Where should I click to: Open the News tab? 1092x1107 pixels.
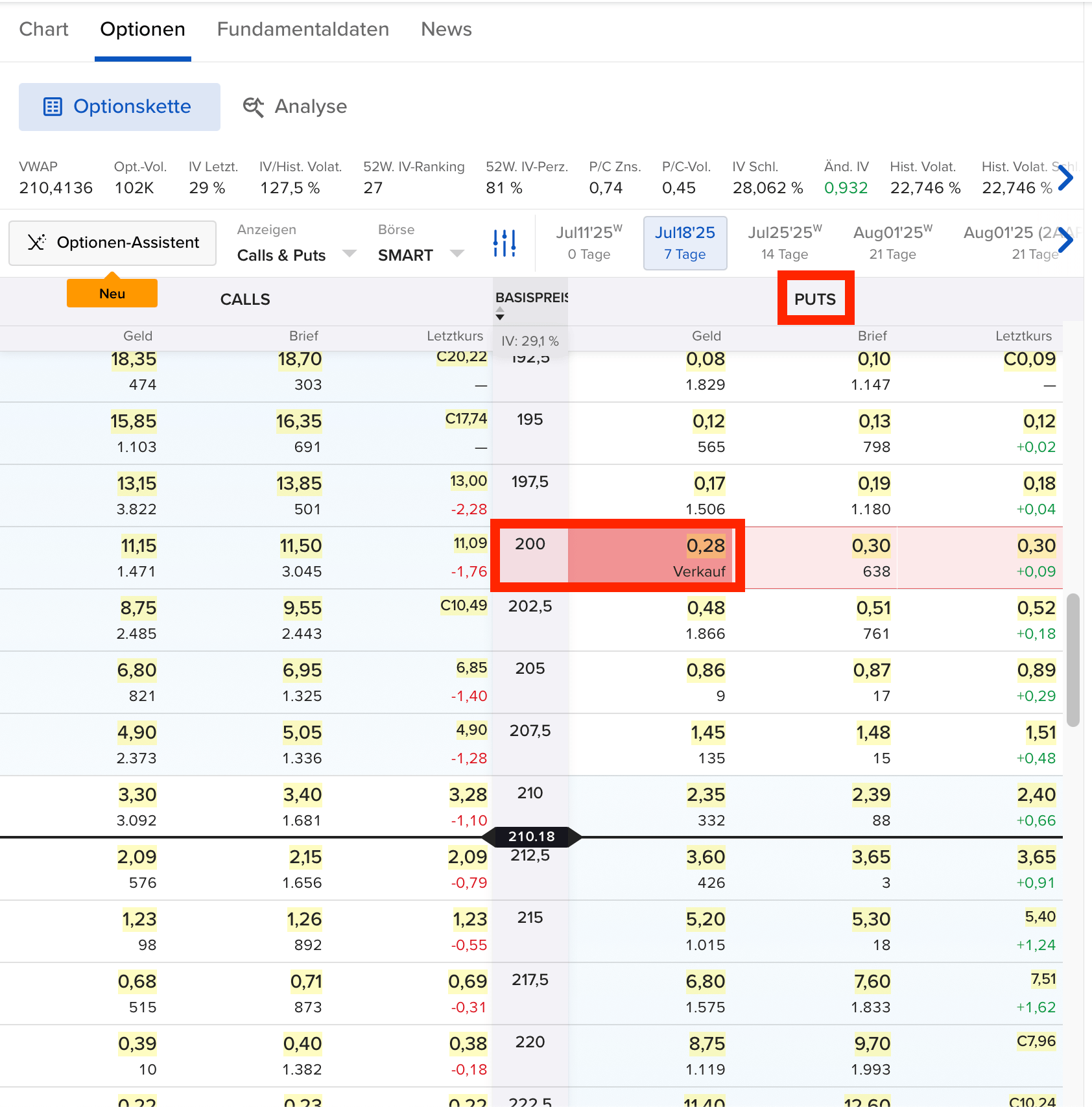446,29
